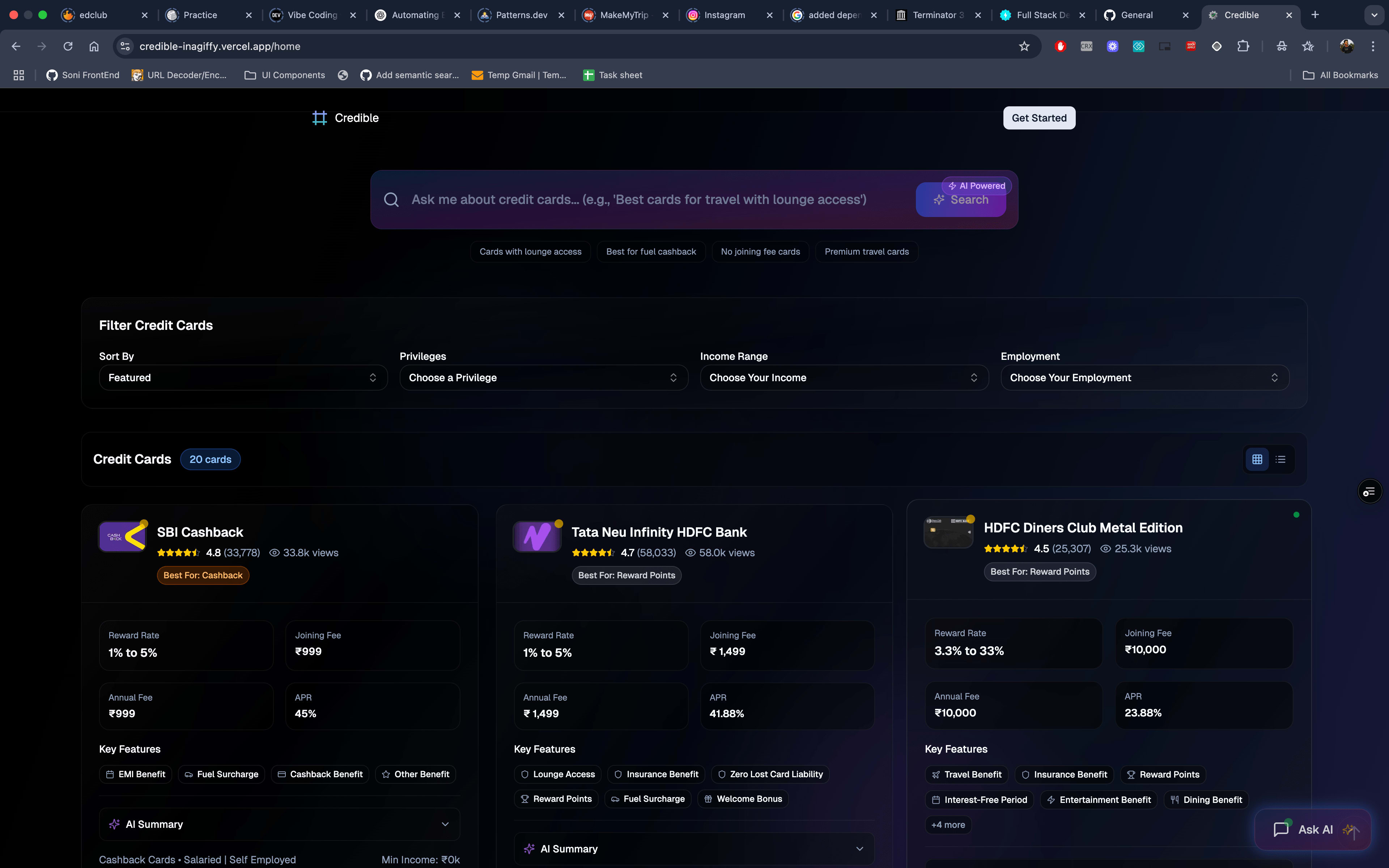Reload the page with refresh icon

(68, 47)
